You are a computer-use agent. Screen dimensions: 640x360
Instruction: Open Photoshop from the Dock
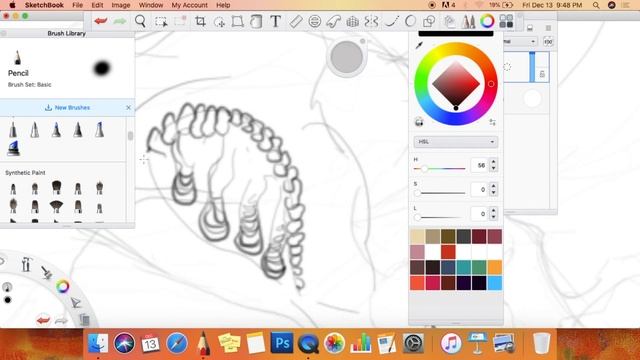(282, 343)
